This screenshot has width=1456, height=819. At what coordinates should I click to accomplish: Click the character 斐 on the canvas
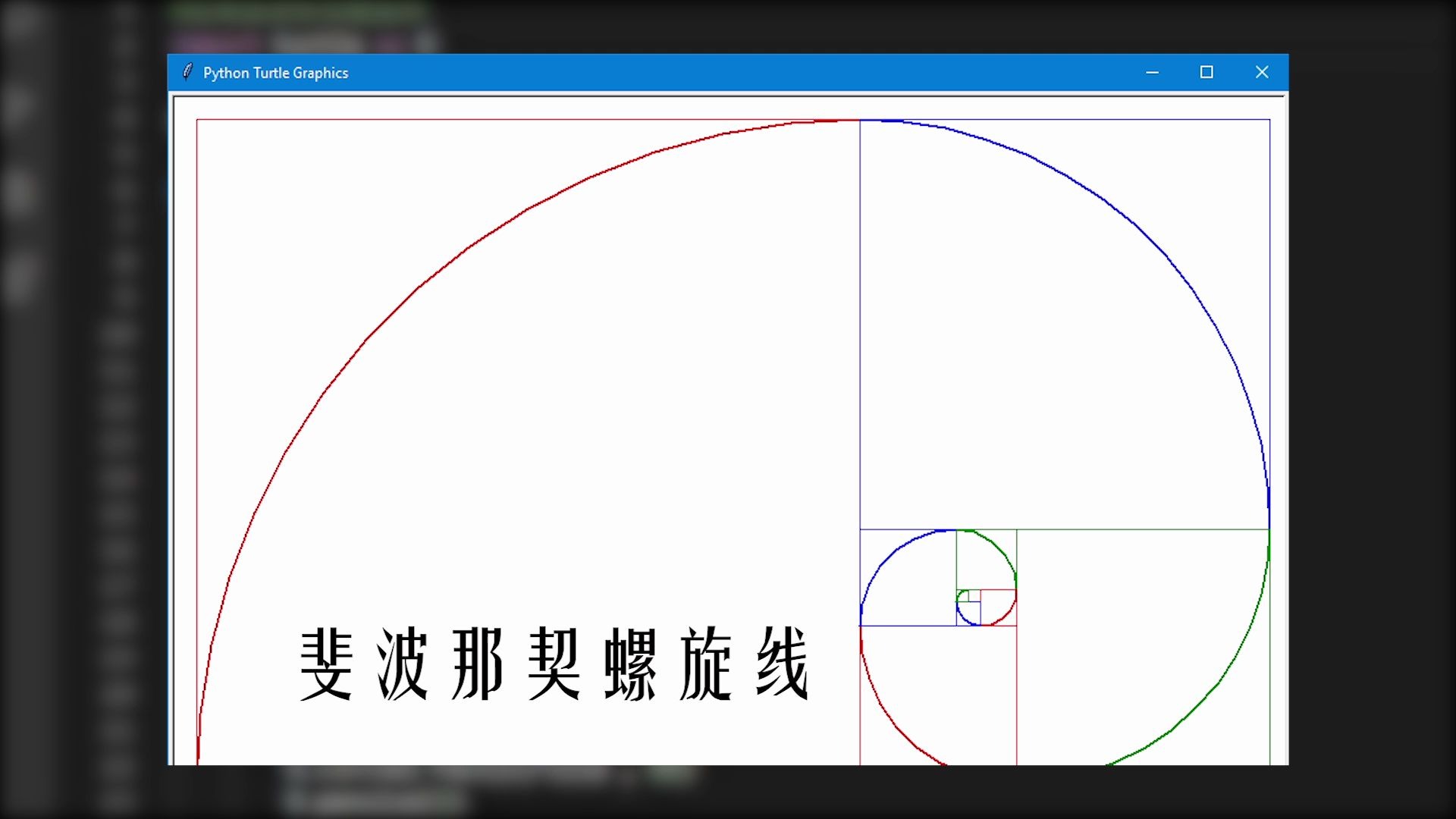coord(327,664)
